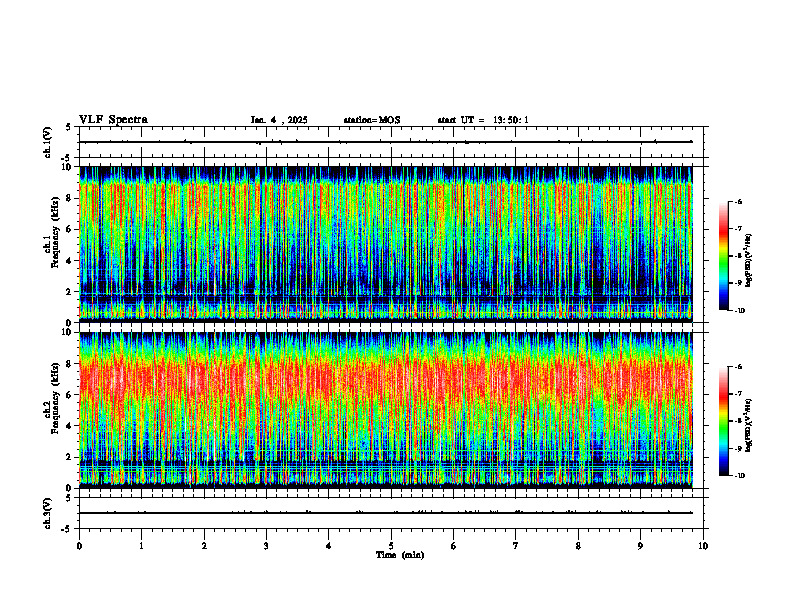Screen dimensions: 792x612
Task: Click the "-6" label on ch.2 colorbar
Action: tap(739, 367)
